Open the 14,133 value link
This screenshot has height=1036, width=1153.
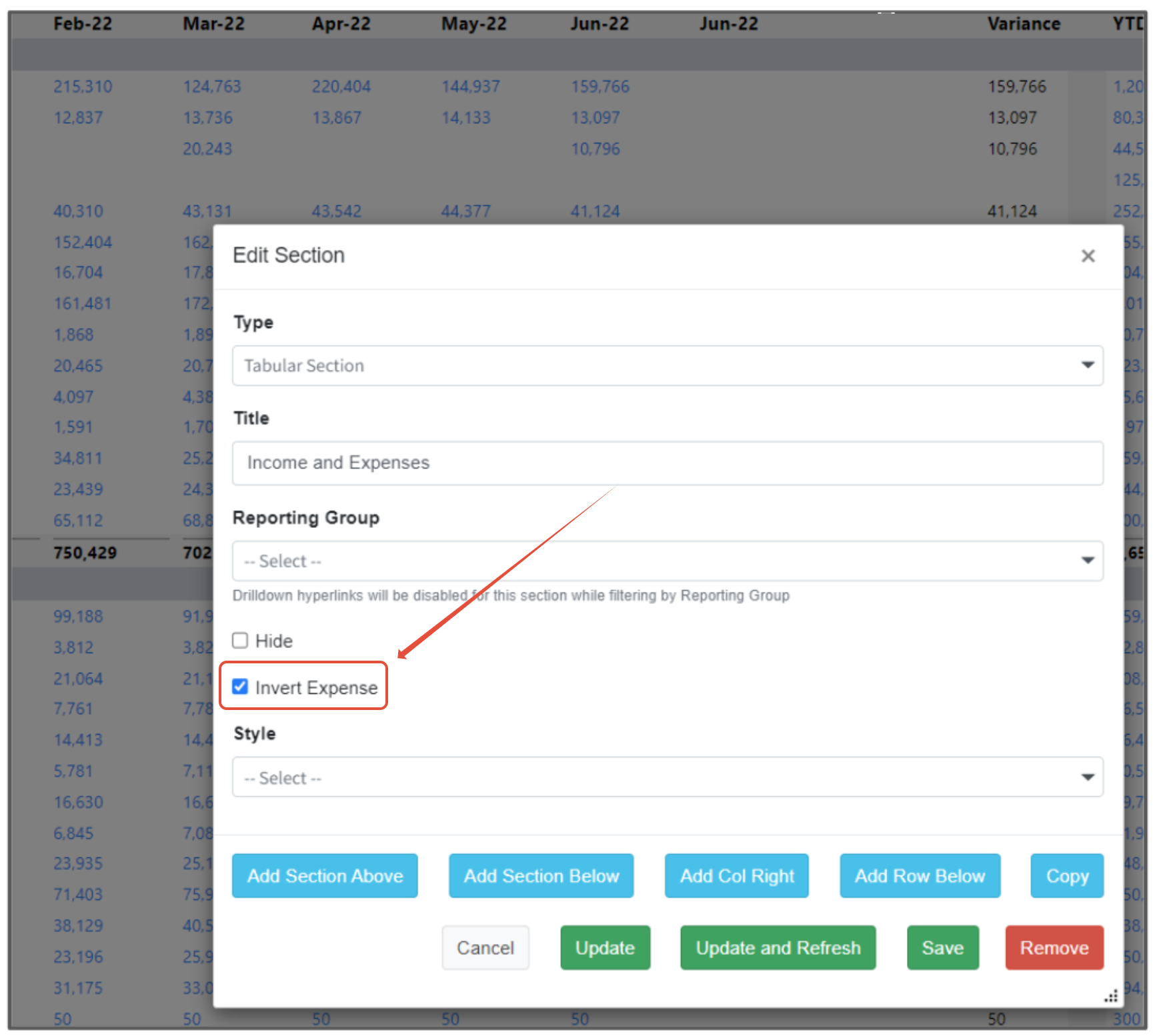pyautogui.click(x=465, y=118)
